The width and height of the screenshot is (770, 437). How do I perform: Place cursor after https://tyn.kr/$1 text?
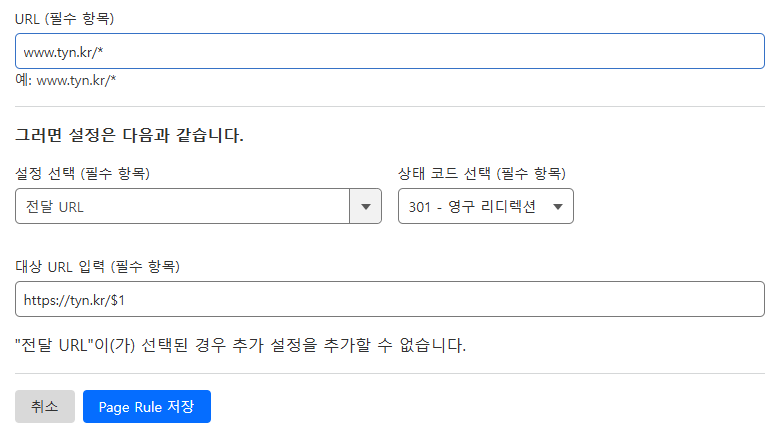click(126, 300)
